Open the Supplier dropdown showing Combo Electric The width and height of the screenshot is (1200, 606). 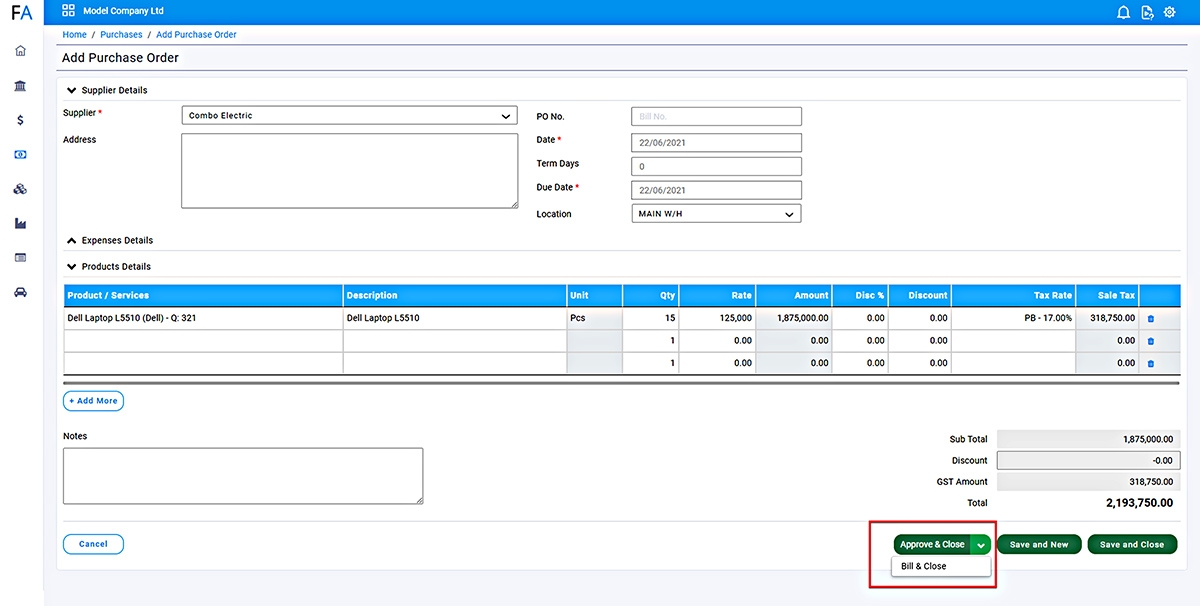pos(349,116)
